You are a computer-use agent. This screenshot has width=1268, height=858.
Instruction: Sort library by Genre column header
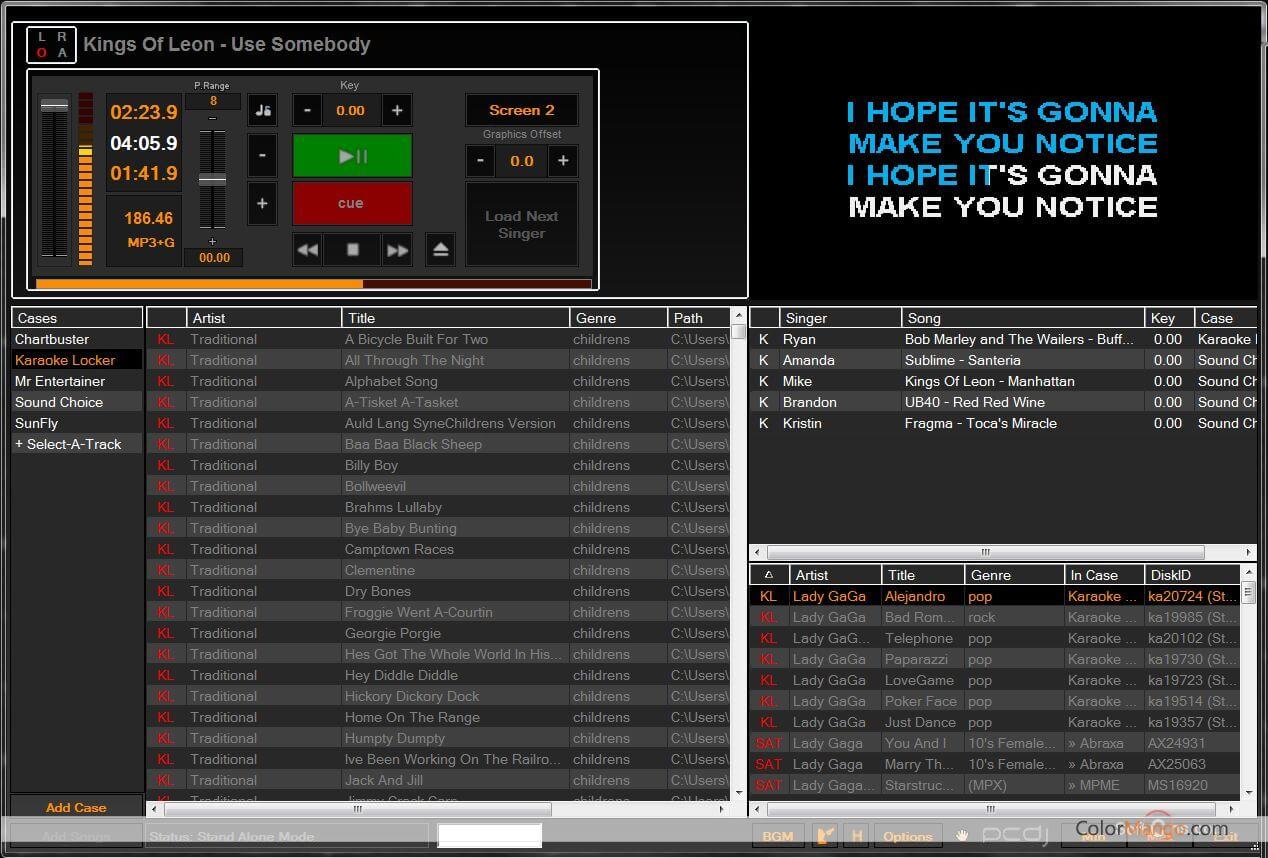pos(618,318)
